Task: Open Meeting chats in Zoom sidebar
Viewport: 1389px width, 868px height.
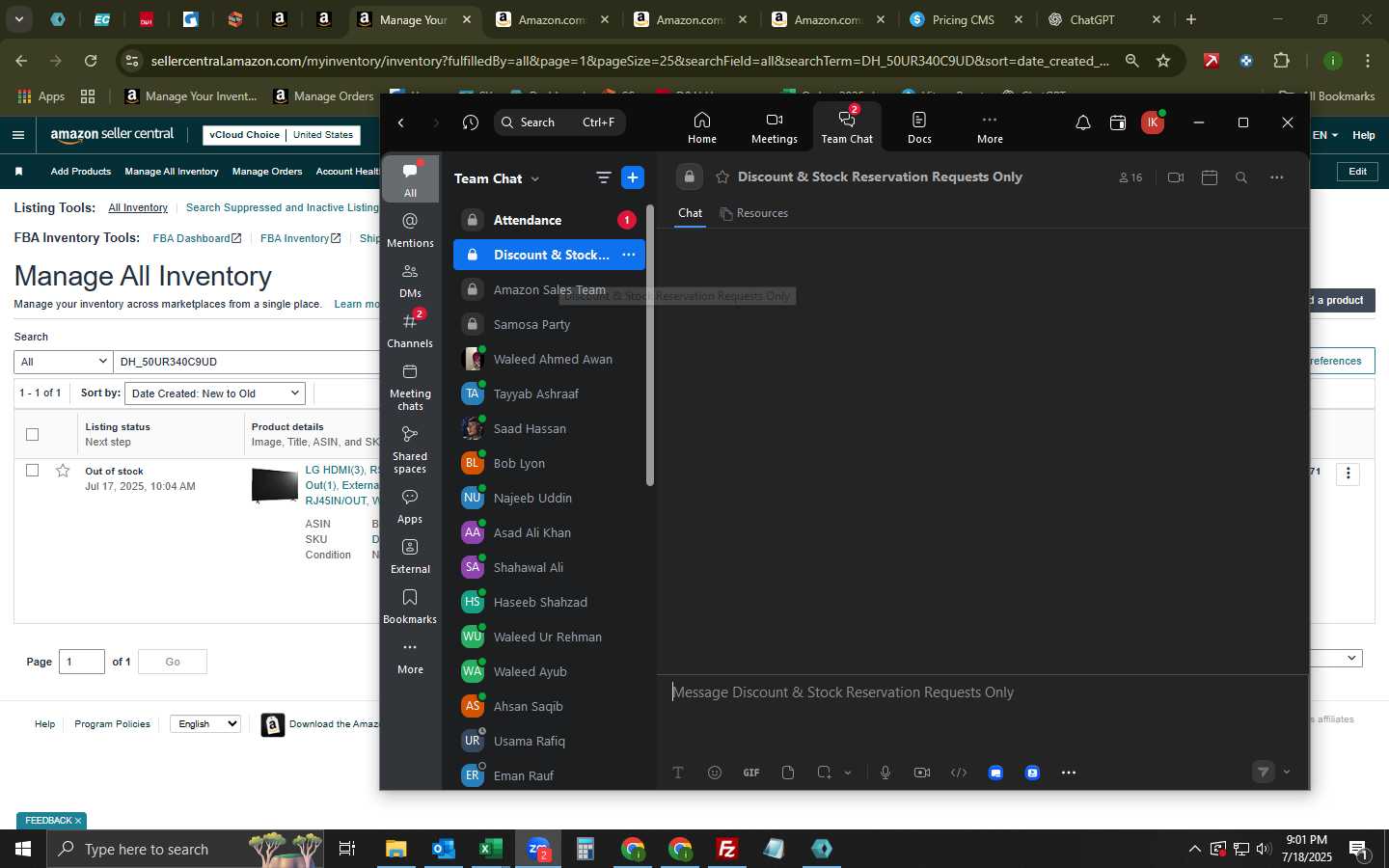Action: (410, 386)
